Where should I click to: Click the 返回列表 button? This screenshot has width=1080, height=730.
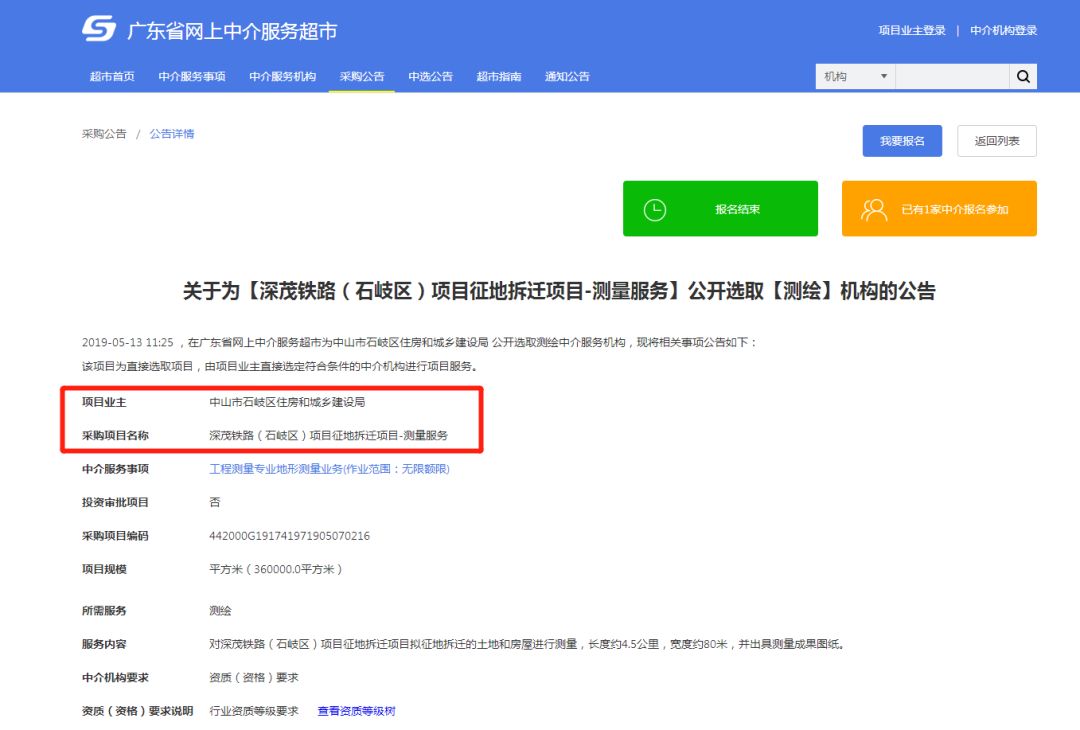[x=997, y=141]
